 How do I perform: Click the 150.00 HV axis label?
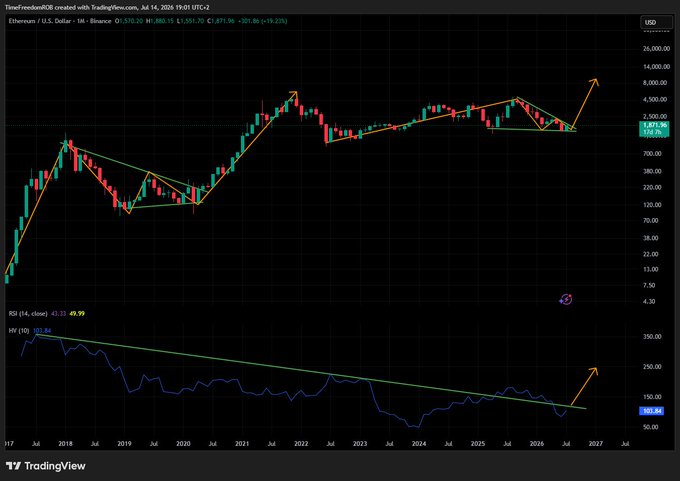tap(652, 397)
